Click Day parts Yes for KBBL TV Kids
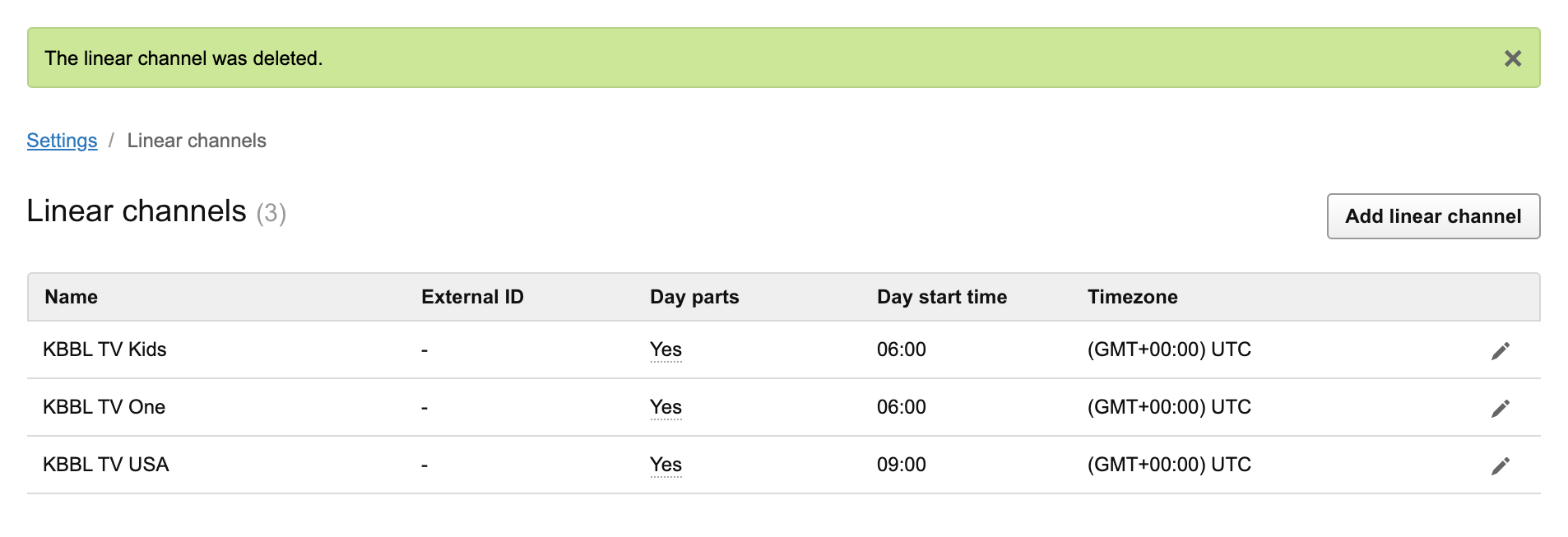Viewport: 1568px width, 537px height. [666, 350]
